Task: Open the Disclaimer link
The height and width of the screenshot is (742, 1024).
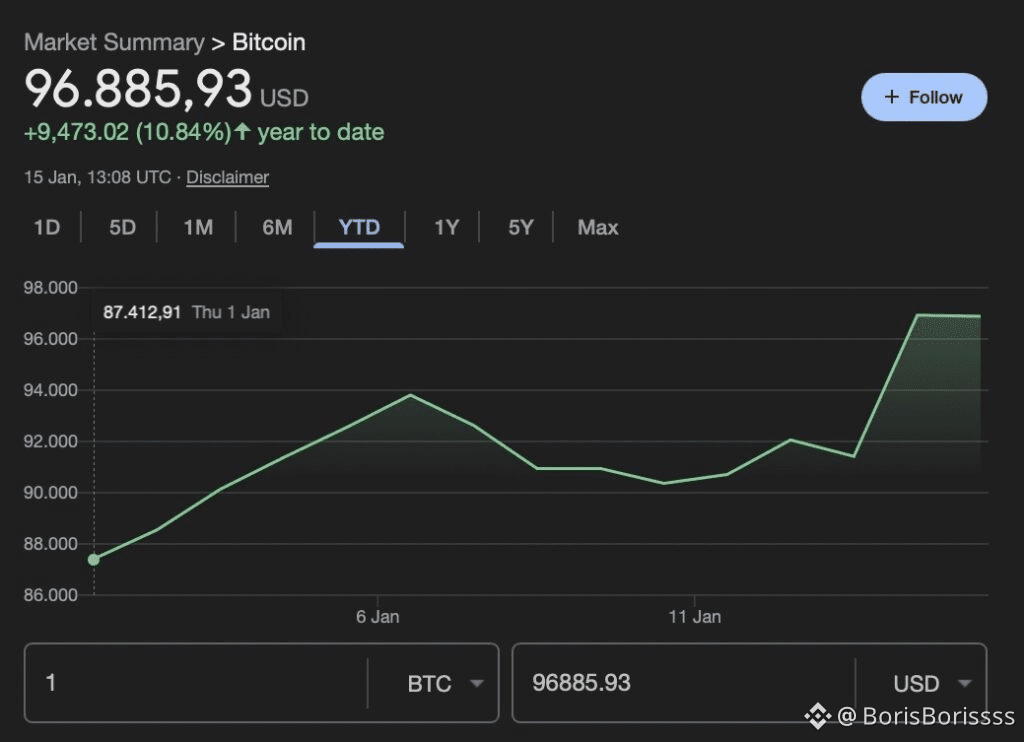Action: pos(227,177)
